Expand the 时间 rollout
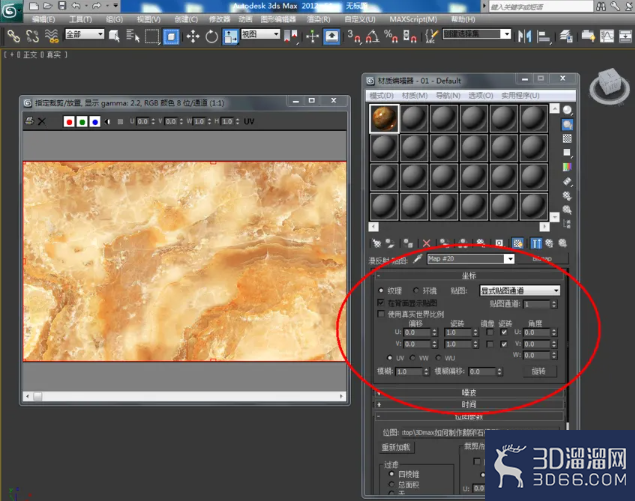The height and width of the screenshot is (501, 635). [469, 404]
